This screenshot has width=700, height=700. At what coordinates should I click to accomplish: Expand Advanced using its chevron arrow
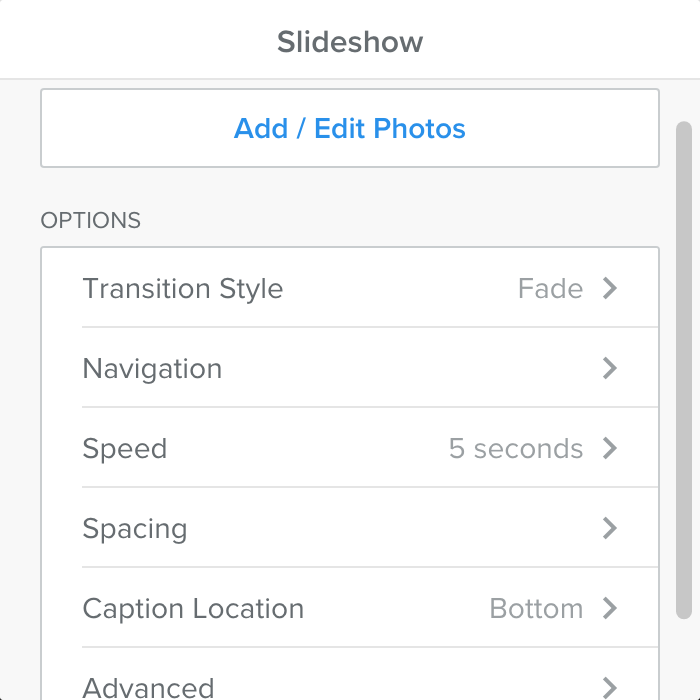click(x=610, y=687)
